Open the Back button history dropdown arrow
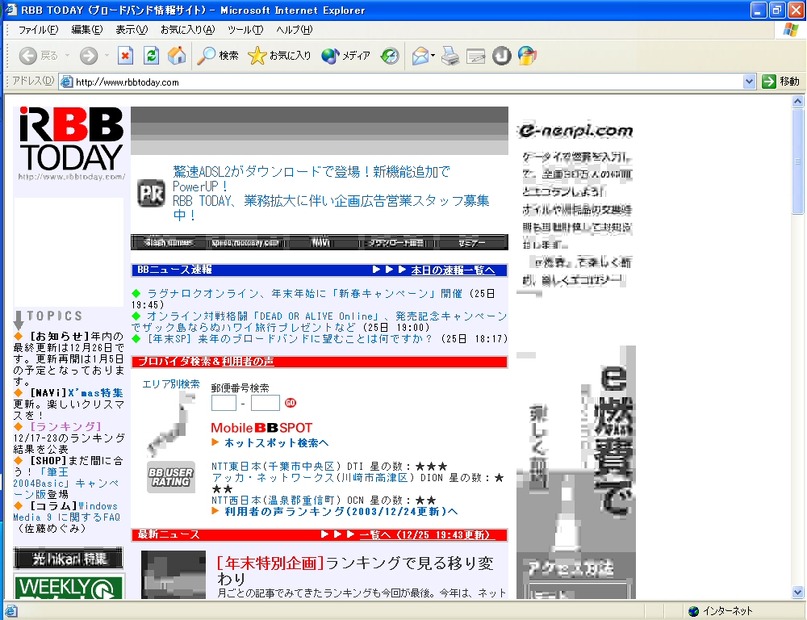 (x=67, y=56)
